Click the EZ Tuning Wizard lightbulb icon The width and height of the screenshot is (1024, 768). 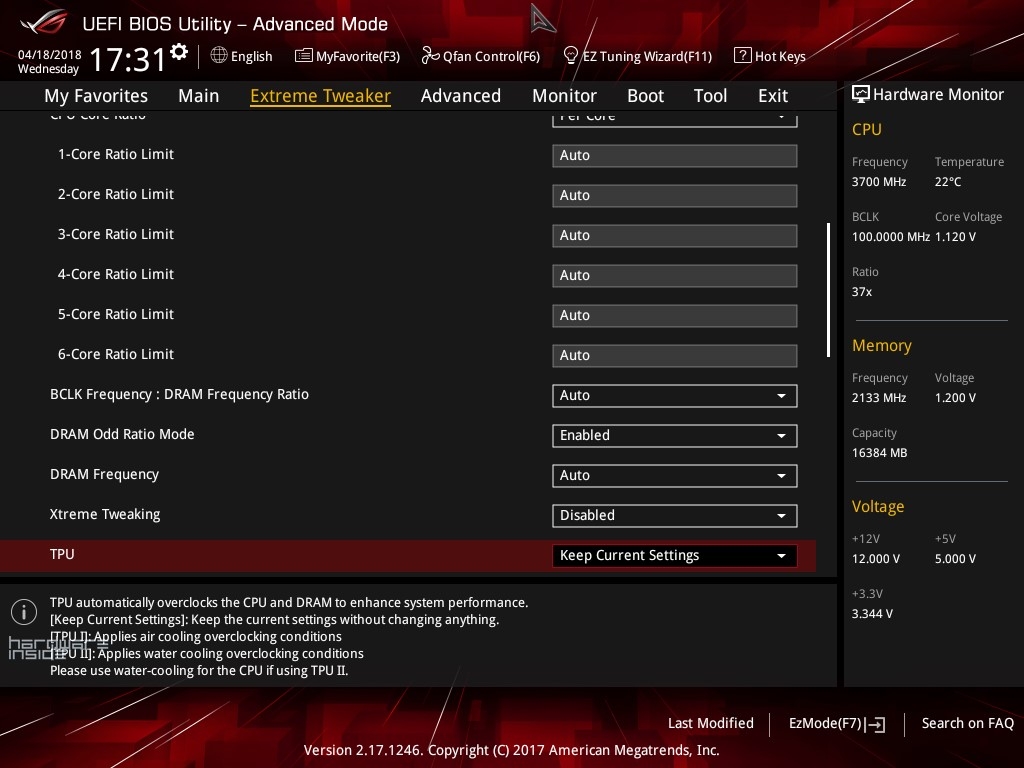pos(571,56)
